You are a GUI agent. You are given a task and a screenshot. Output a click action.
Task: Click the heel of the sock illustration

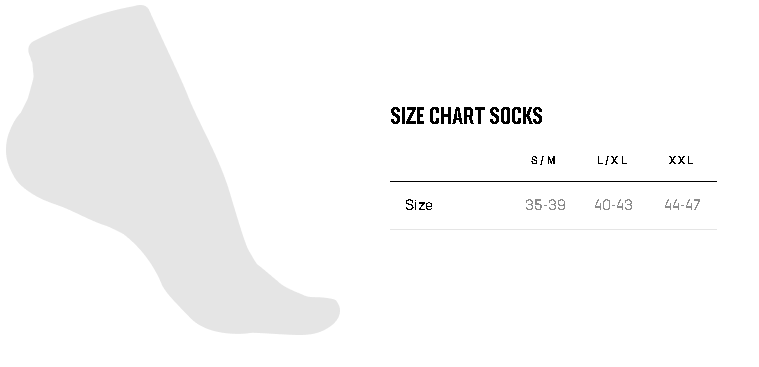24,155
